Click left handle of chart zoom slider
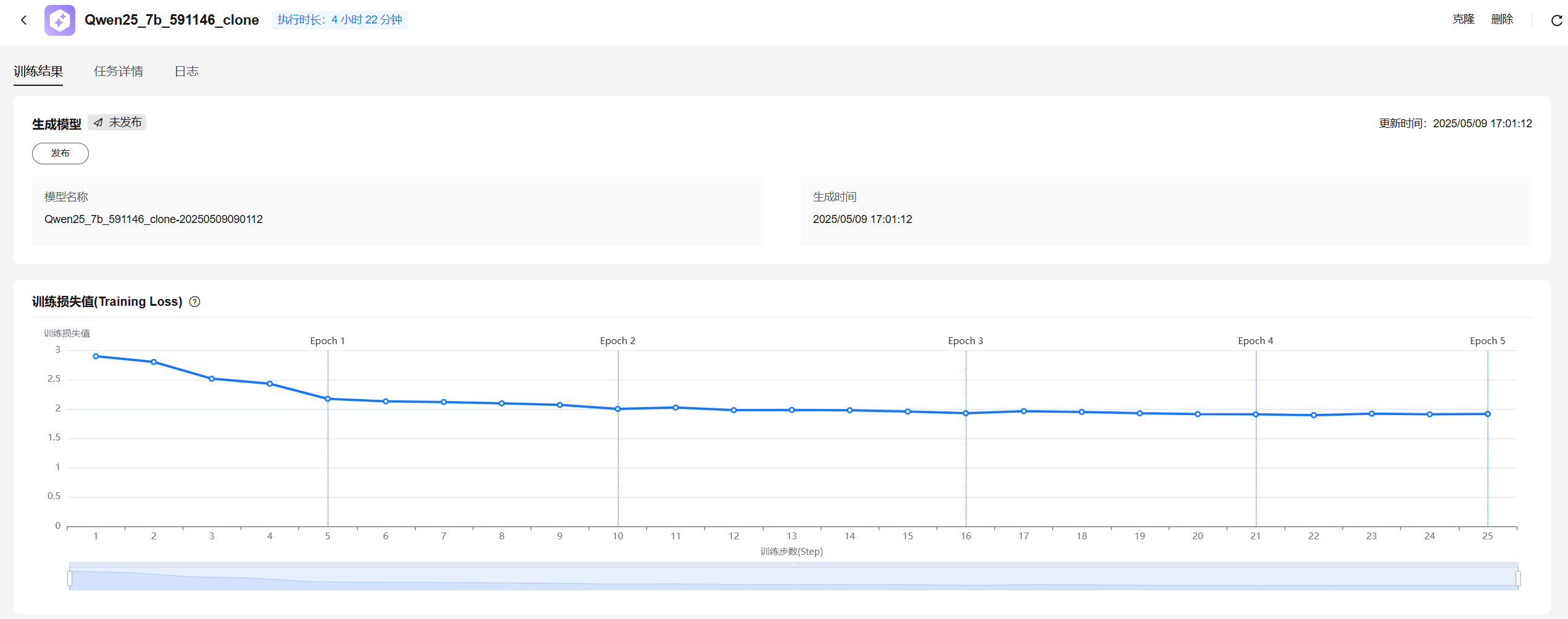This screenshot has height=619, width=1568. coord(70,578)
